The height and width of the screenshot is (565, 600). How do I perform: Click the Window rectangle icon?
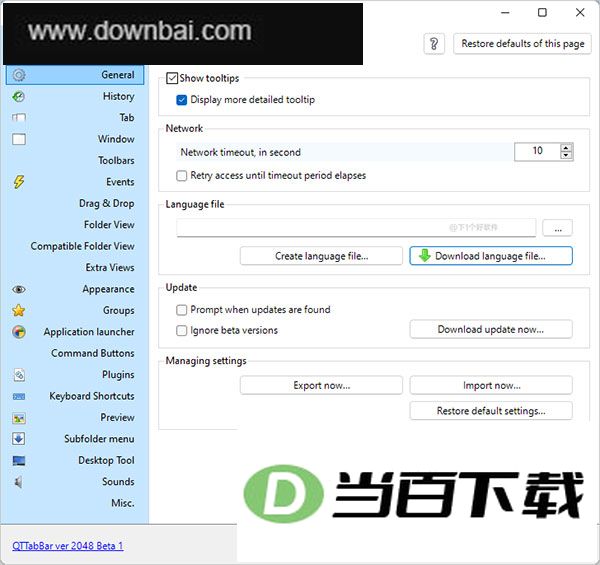click(19, 139)
